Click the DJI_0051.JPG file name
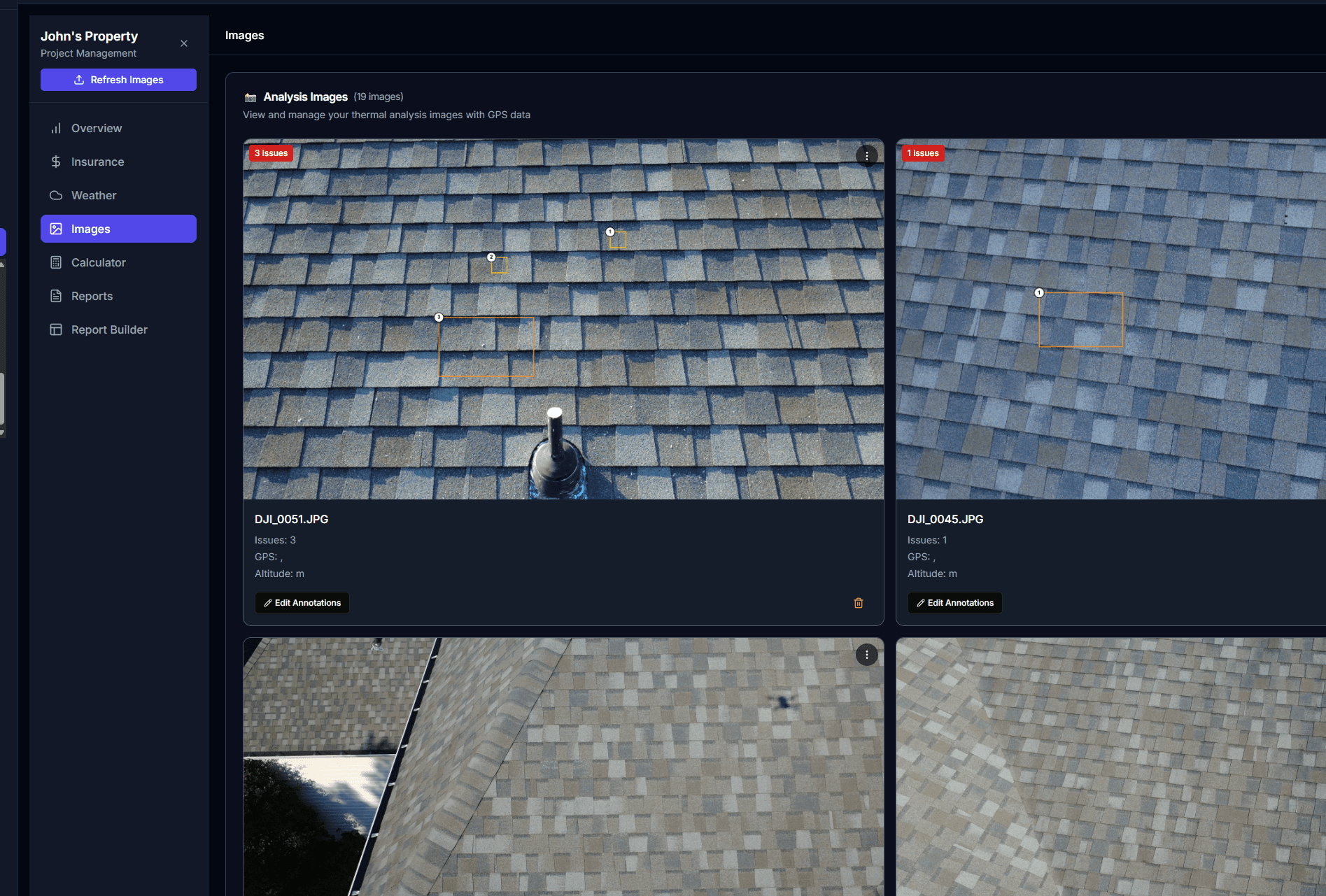1326x896 pixels. pos(291,519)
